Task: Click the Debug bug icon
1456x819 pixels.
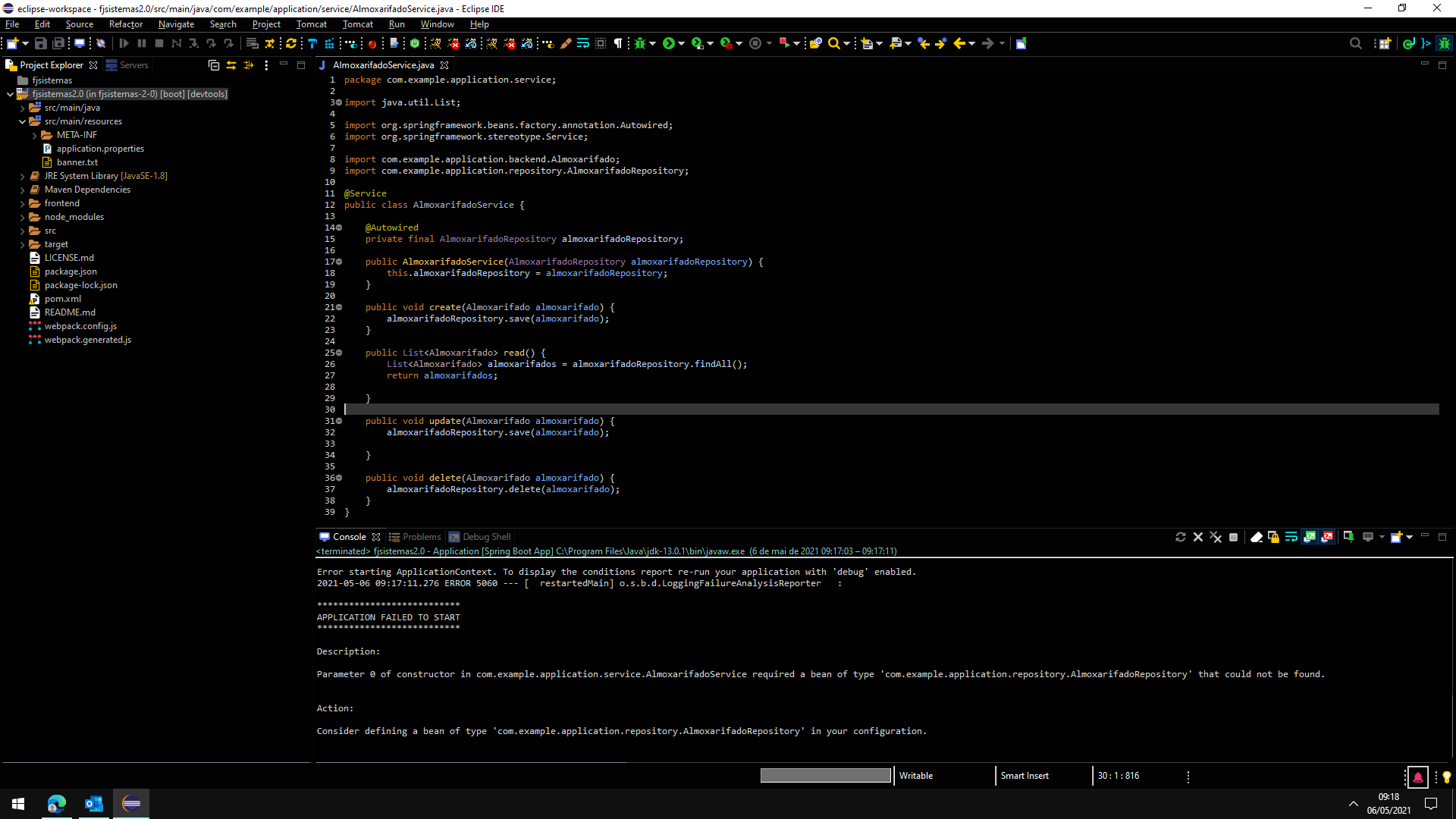Action: [x=640, y=43]
